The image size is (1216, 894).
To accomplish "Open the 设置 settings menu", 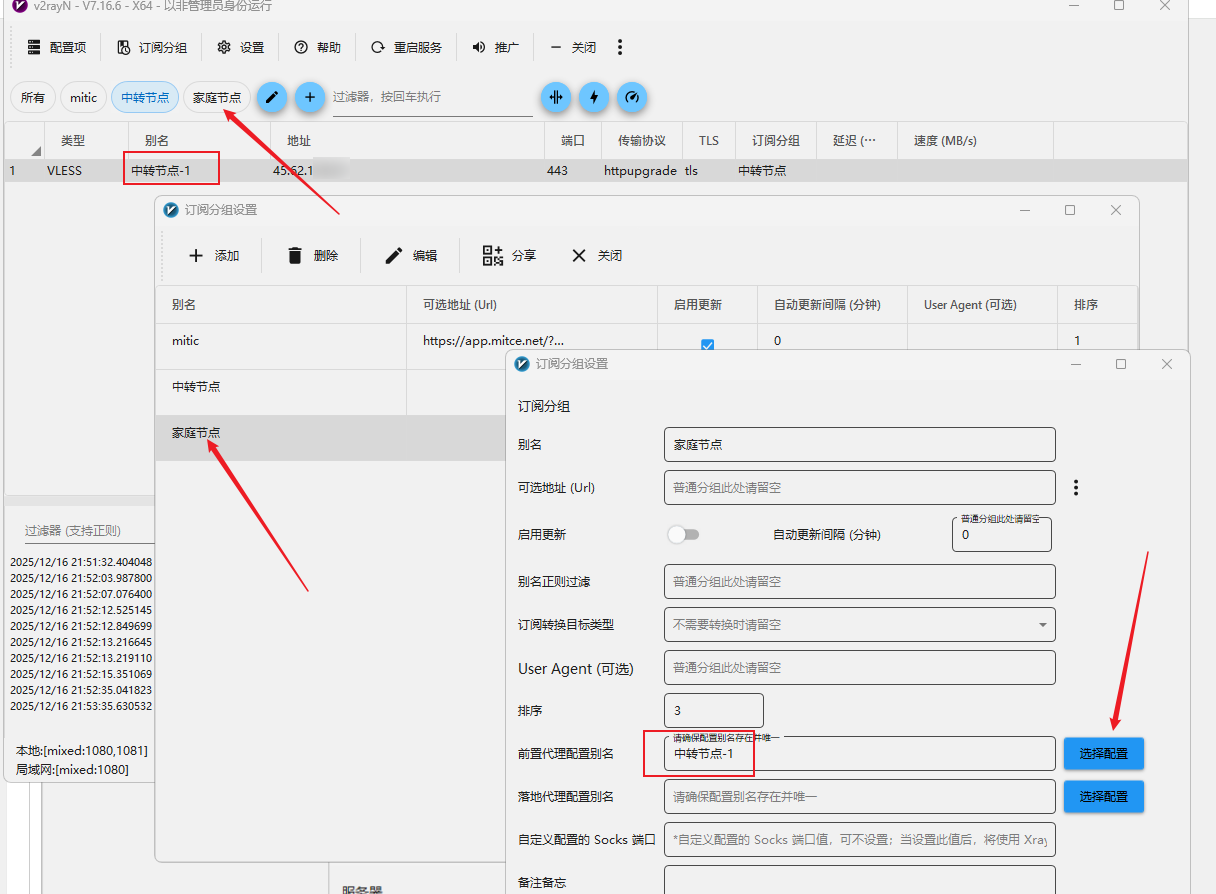I will [241, 47].
